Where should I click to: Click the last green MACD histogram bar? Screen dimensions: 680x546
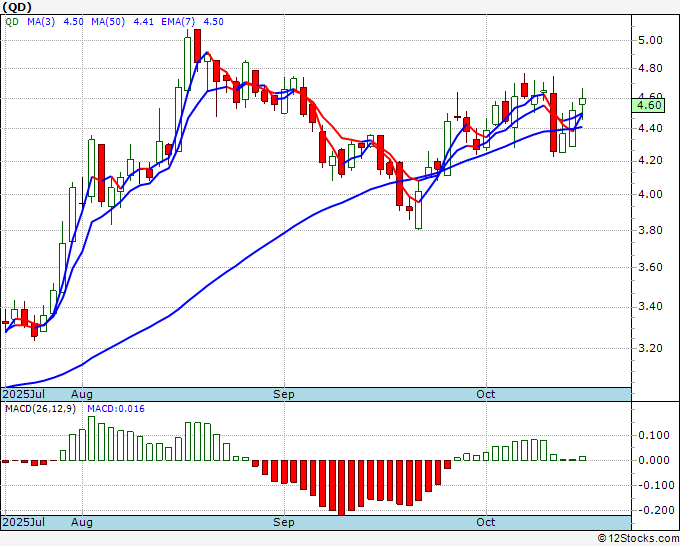pos(582,458)
